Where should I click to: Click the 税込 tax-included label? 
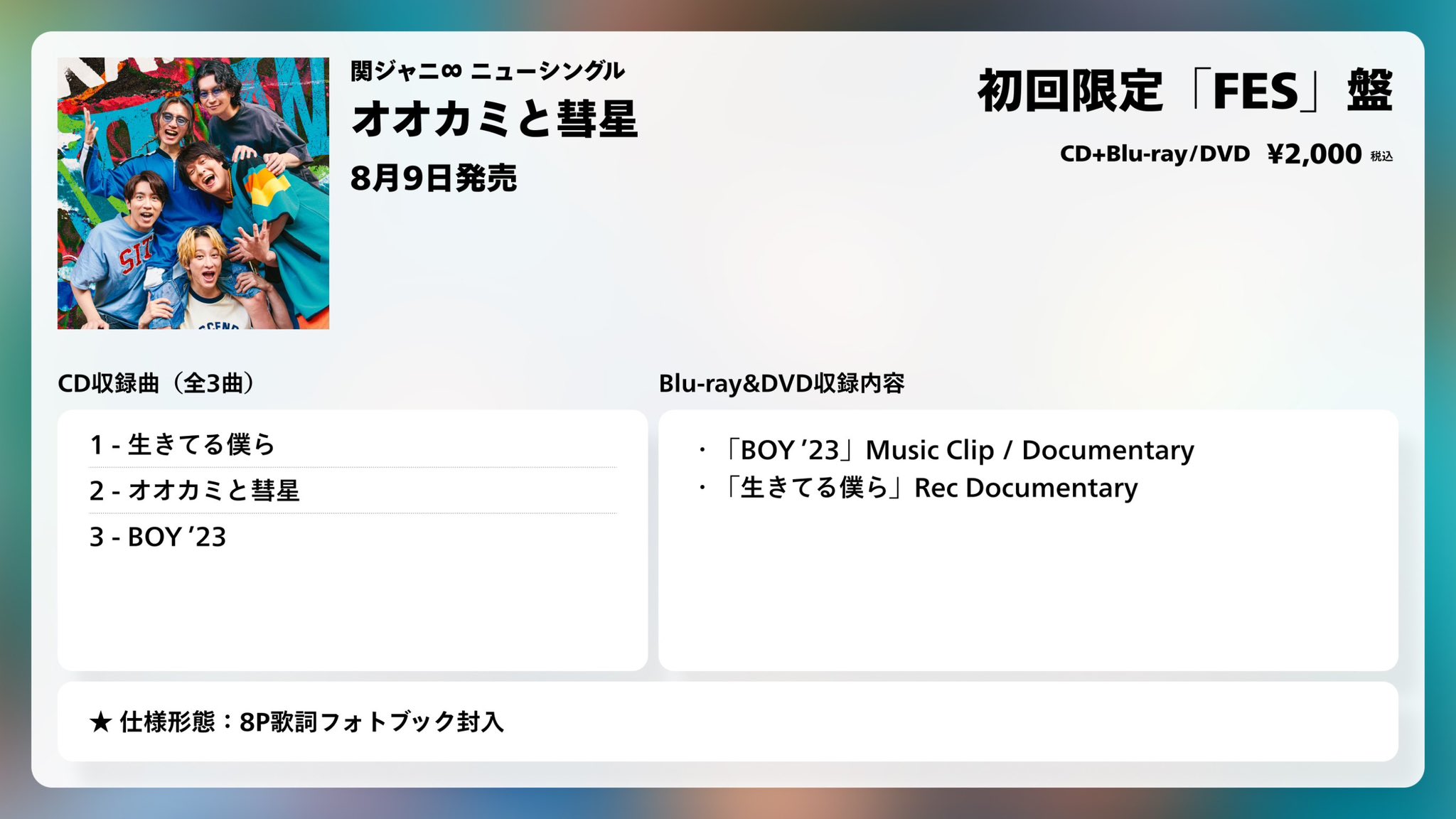1381,156
